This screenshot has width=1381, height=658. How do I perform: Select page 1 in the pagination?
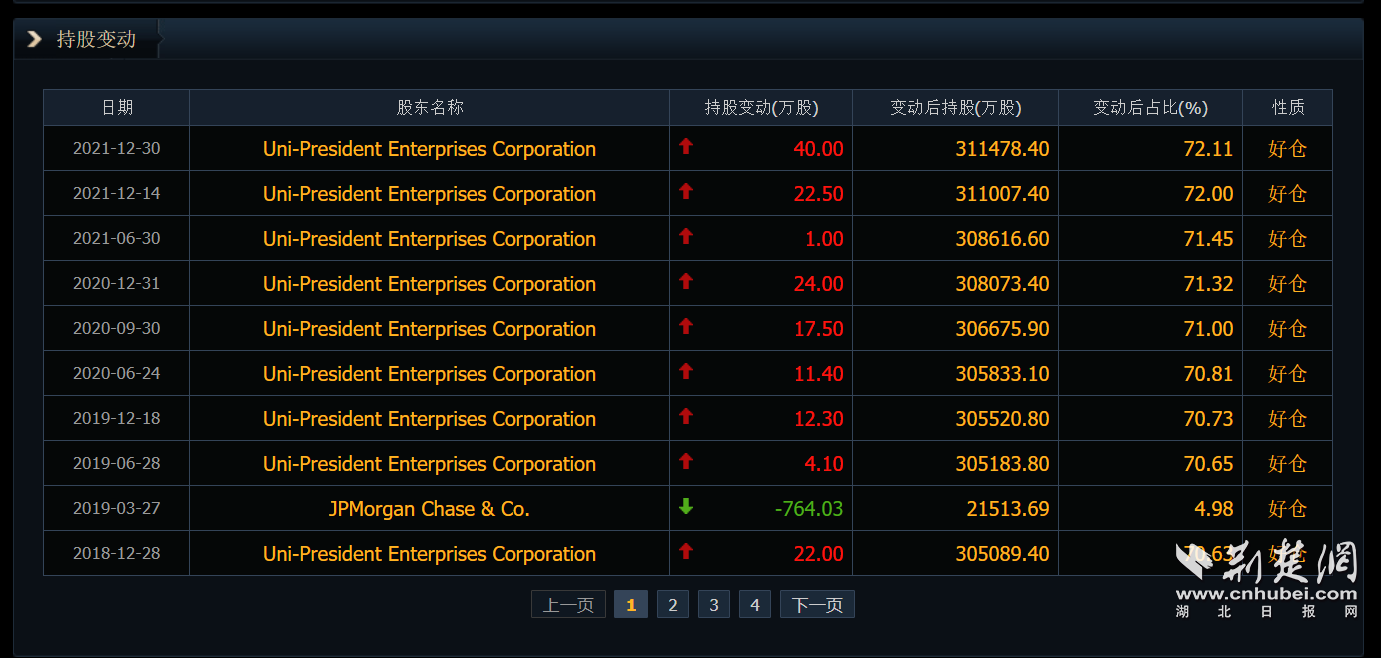631,605
